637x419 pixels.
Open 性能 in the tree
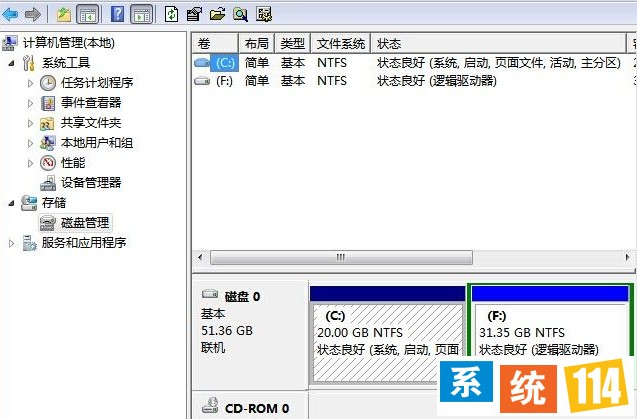(73, 163)
